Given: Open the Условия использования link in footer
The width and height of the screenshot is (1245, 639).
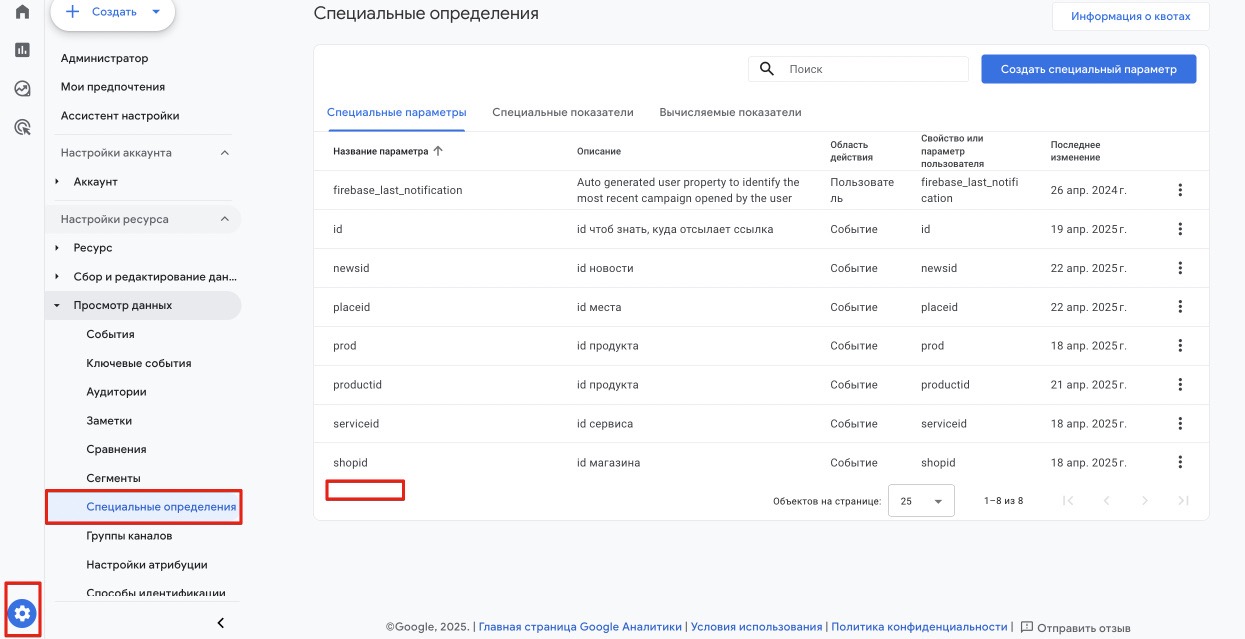Looking at the screenshot, I should click(x=756, y=627).
